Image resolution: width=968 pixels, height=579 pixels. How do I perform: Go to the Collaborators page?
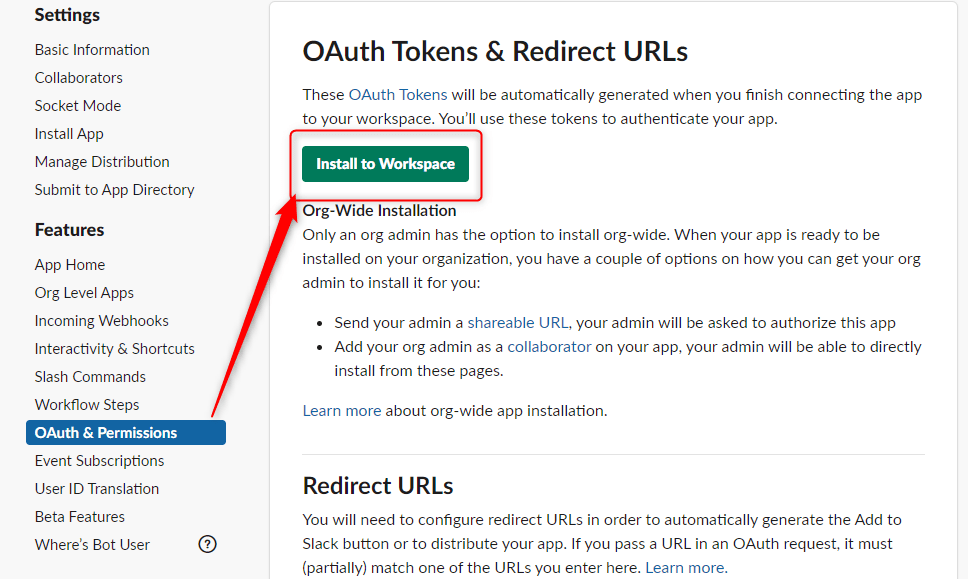click(78, 78)
